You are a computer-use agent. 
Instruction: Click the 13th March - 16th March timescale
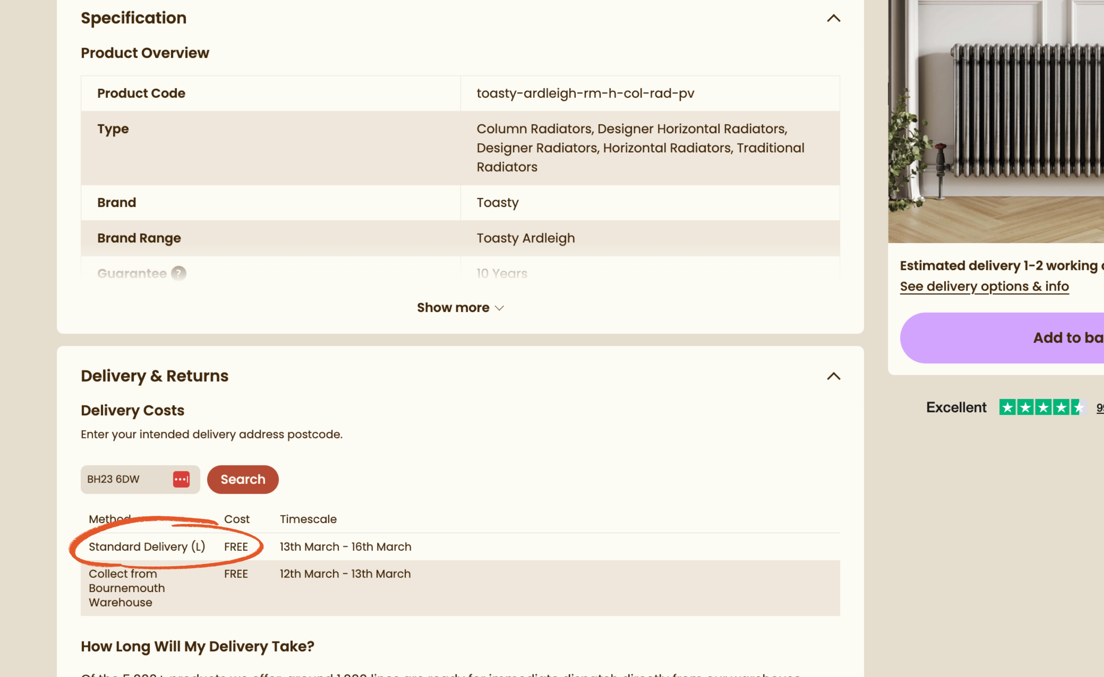(345, 547)
